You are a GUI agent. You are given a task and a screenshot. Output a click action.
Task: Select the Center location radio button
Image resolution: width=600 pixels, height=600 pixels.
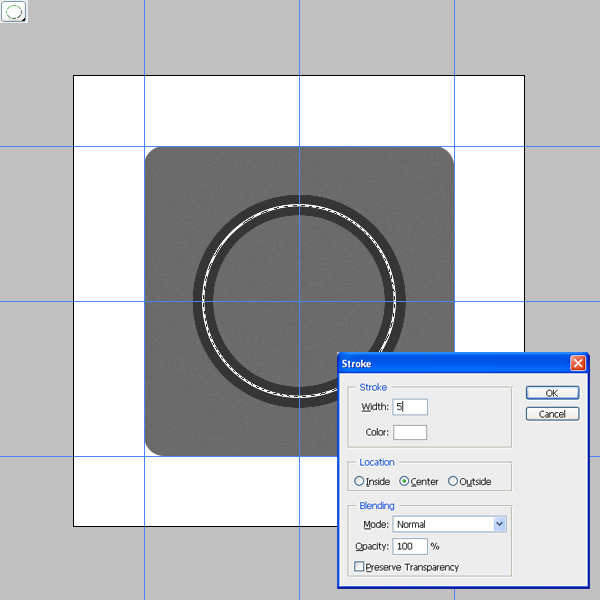tap(404, 482)
